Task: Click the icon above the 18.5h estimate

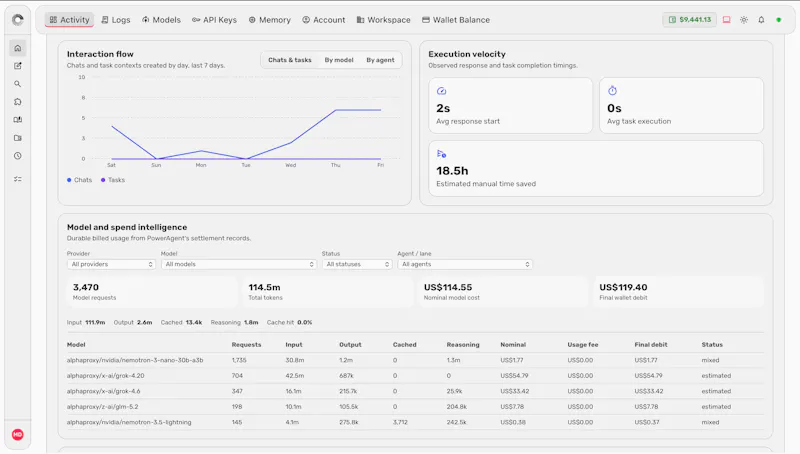Action: pyautogui.click(x=441, y=154)
